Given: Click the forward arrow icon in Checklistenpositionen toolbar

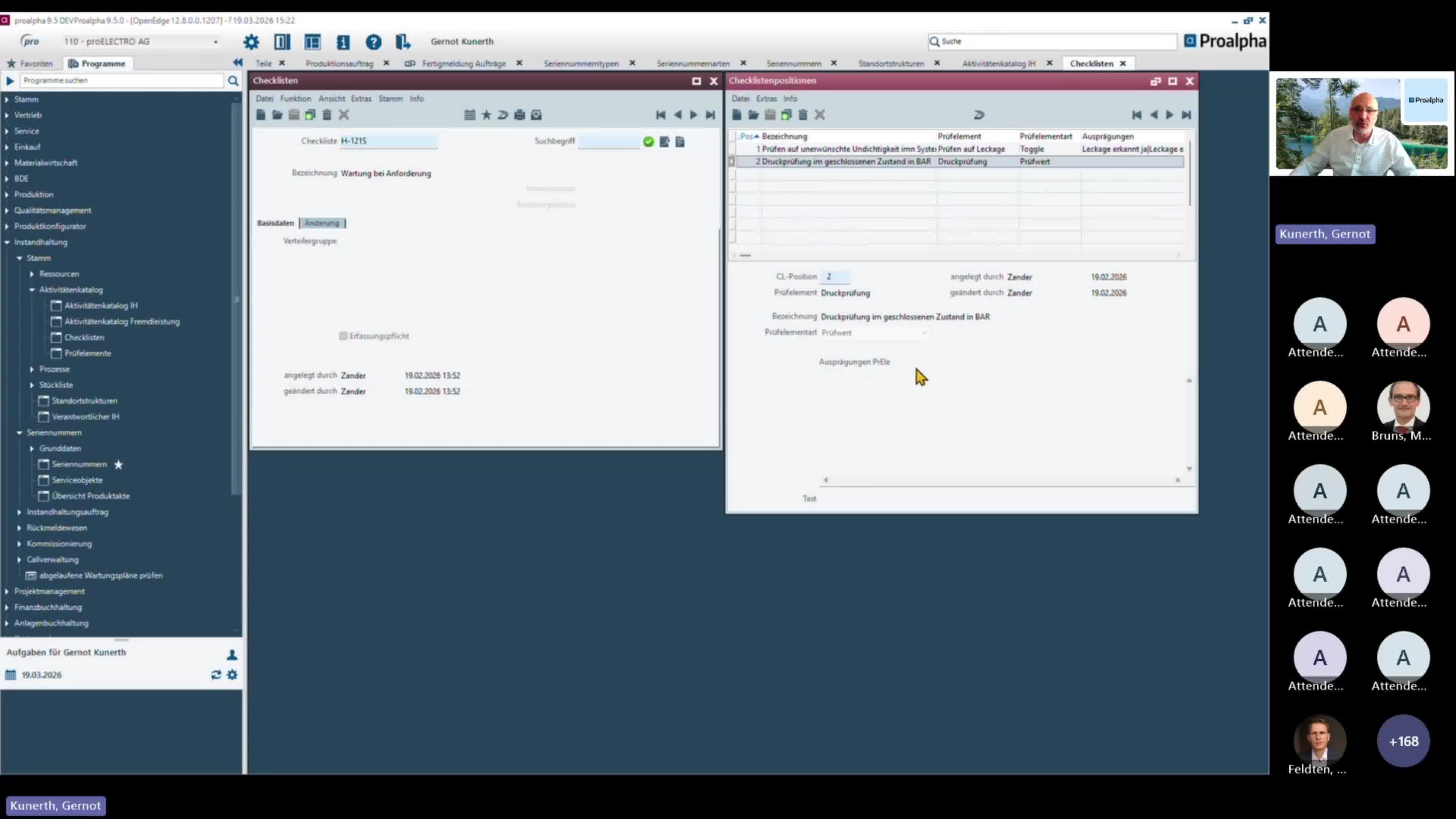Looking at the screenshot, I should pos(979,115).
